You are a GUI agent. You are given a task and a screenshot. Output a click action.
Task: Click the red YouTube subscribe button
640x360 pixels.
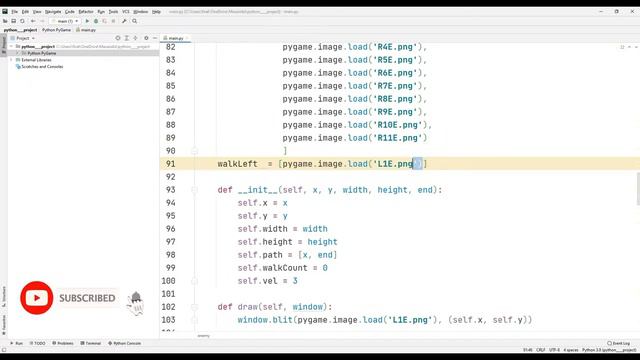coord(37,298)
